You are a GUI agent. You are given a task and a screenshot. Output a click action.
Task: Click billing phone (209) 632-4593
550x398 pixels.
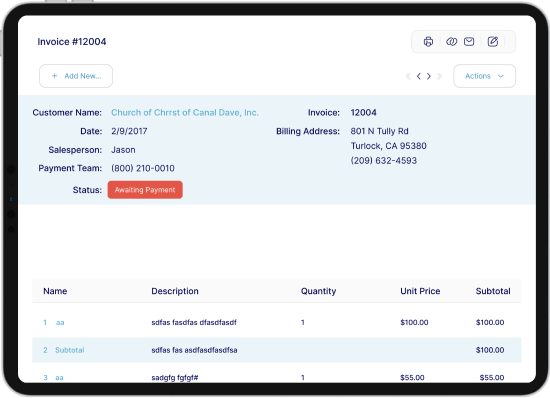pyautogui.click(x=384, y=161)
